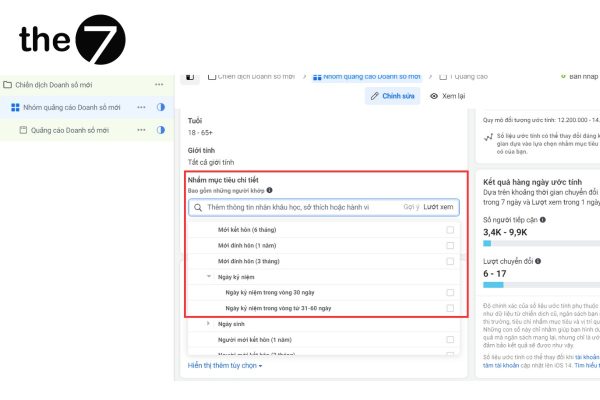Click the Gợi ý suggestion link
This screenshot has width=600, height=400.
(x=411, y=207)
